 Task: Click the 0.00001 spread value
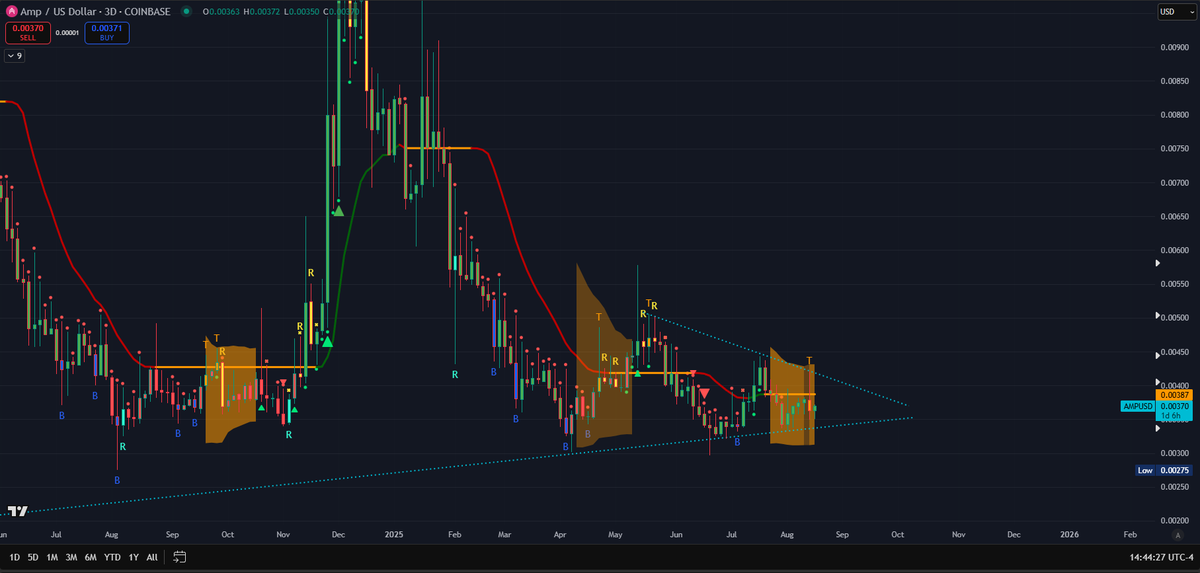tap(67, 33)
